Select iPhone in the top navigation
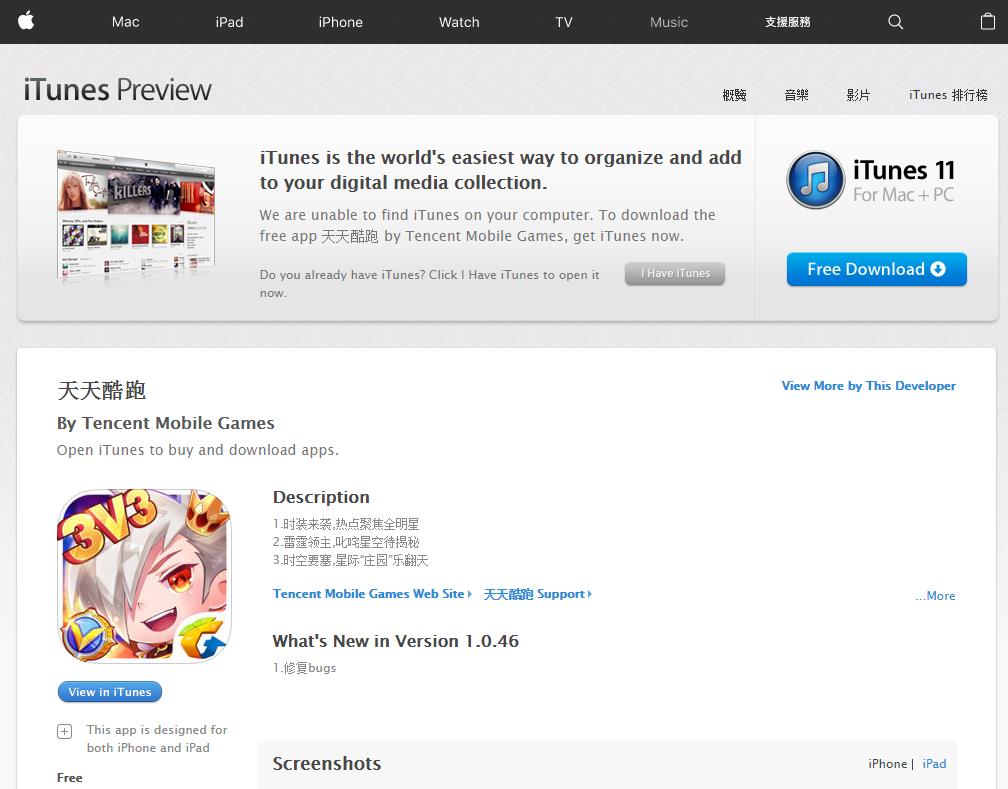Image resolution: width=1008 pixels, height=789 pixels. coord(340,22)
